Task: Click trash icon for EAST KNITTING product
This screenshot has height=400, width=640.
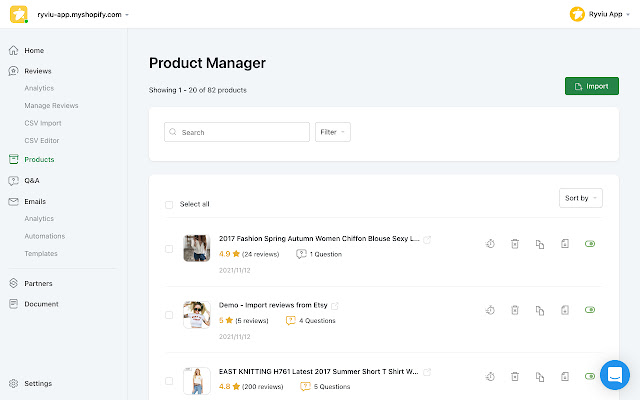Action: click(514, 376)
